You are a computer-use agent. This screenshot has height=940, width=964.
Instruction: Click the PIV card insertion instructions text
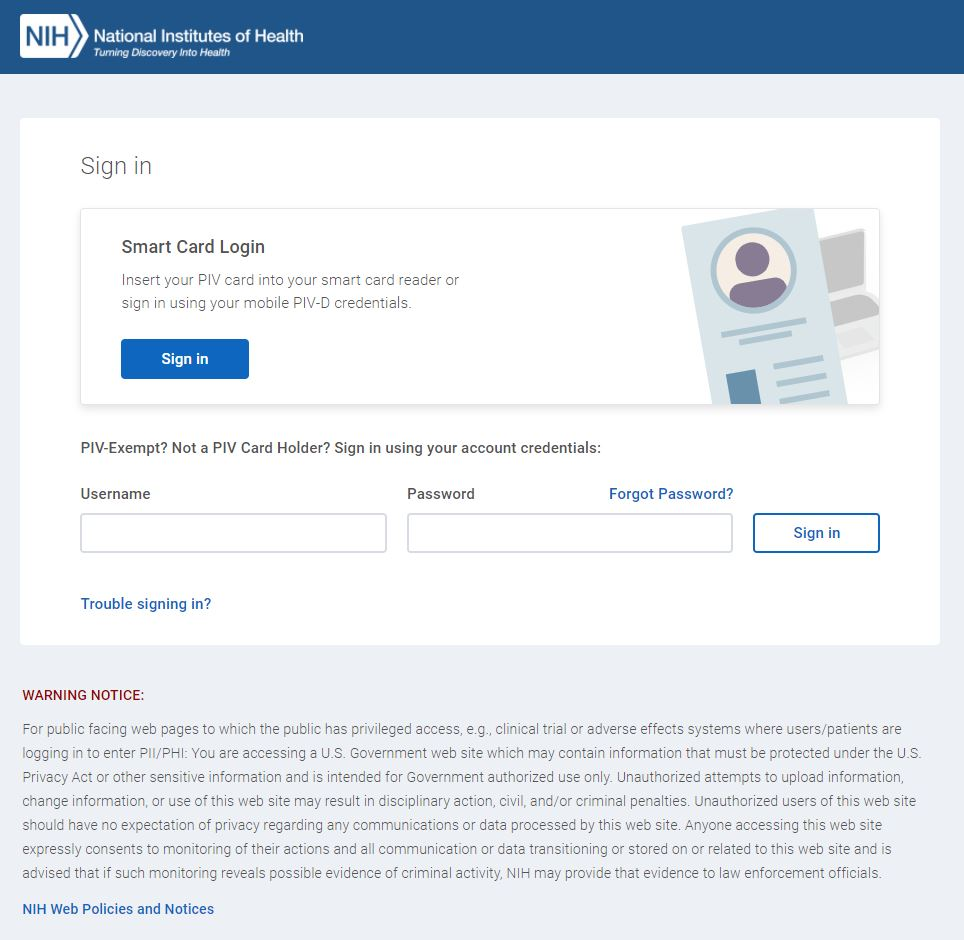[x=290, y=291]
